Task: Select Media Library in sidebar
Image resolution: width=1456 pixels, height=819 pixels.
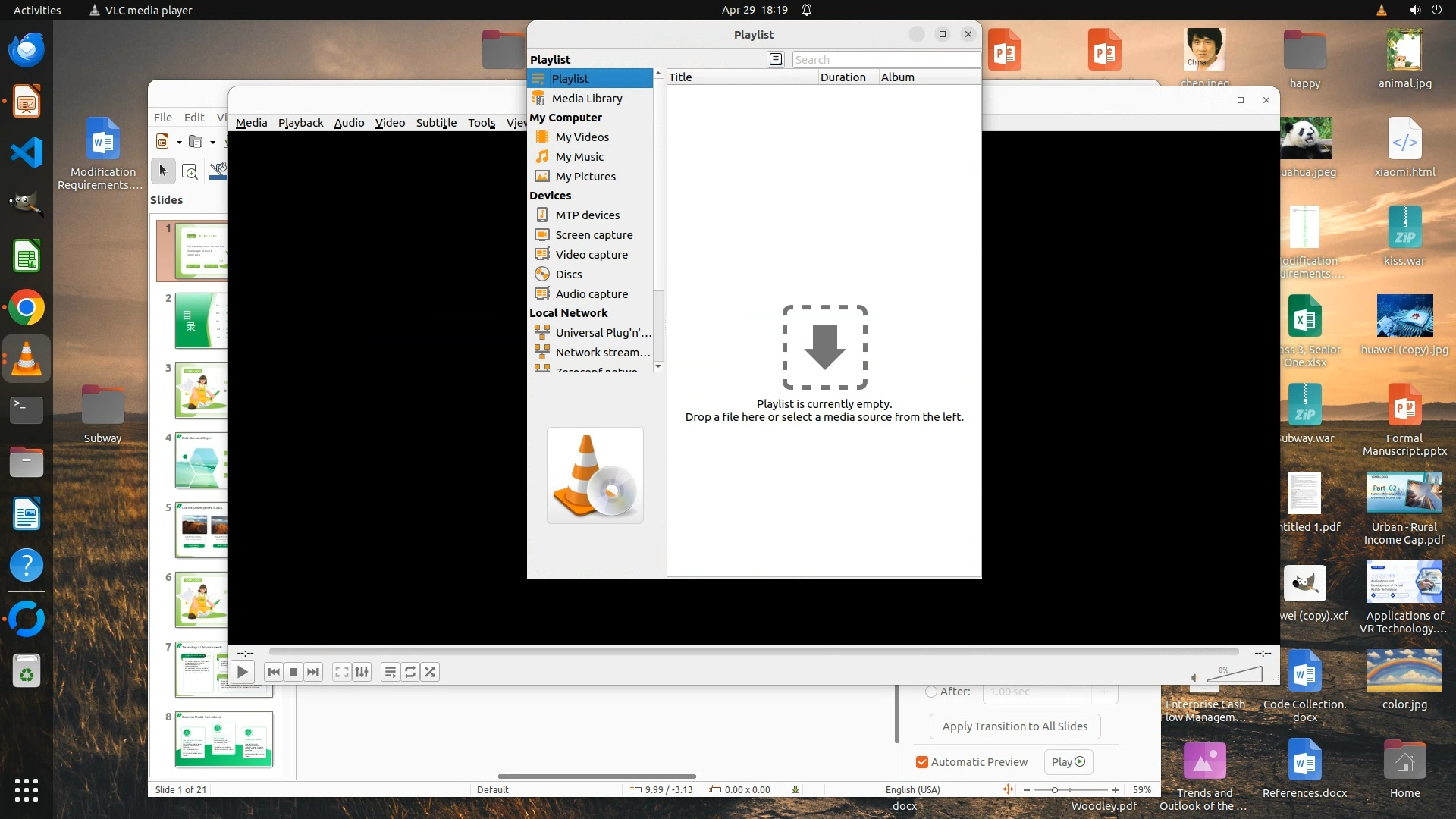Action: (x=587, y=99)
